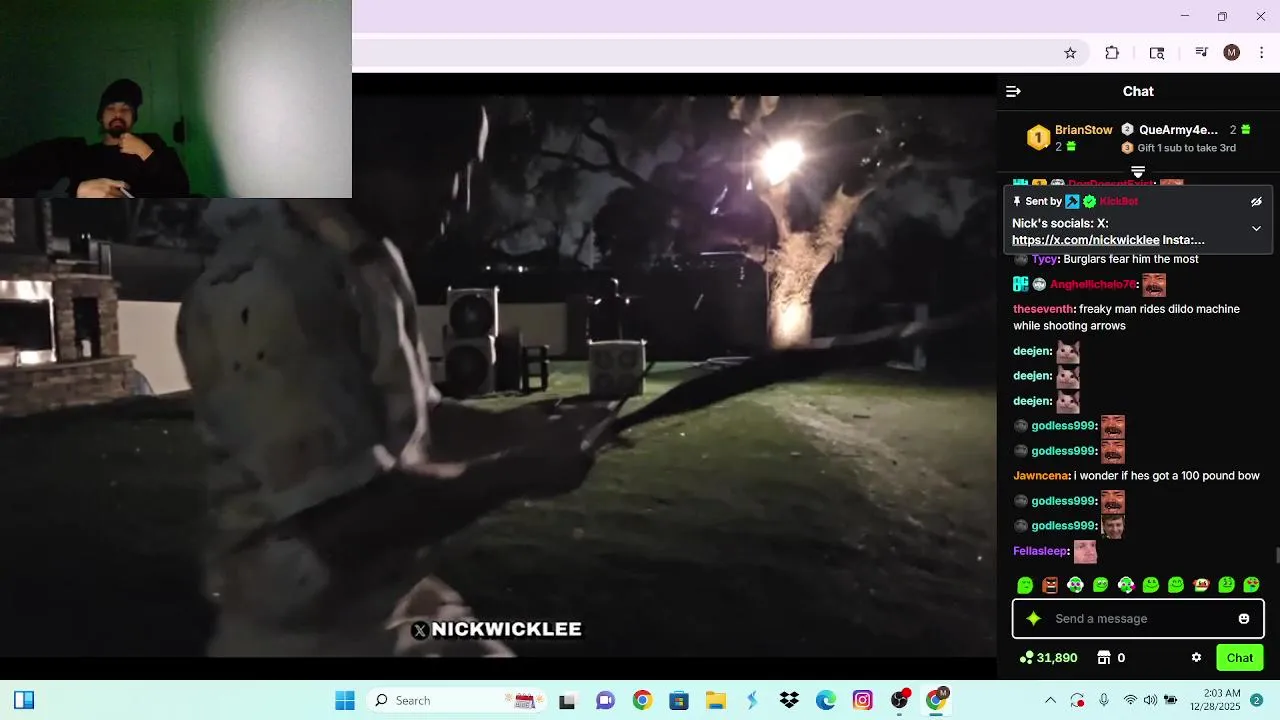Open the browser extensions puzzle icon
1280x720 pixels.
pos(1112,53)
